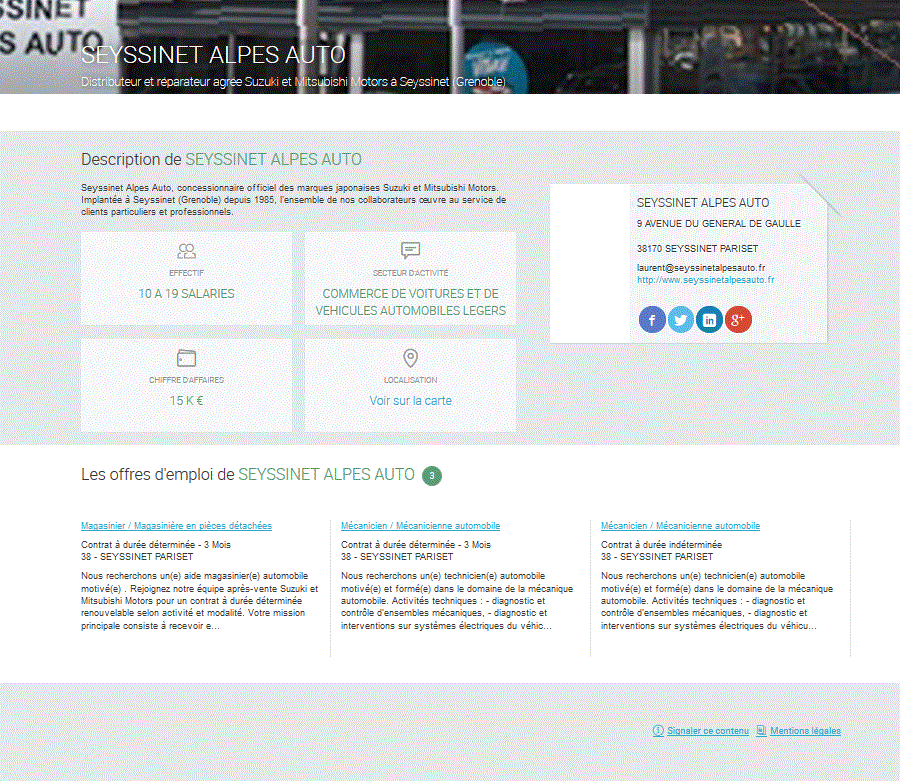Click 38170 SEYSSINET PARISET postal line
Viewport: 900px width, 781px height.
click(697, 248)
